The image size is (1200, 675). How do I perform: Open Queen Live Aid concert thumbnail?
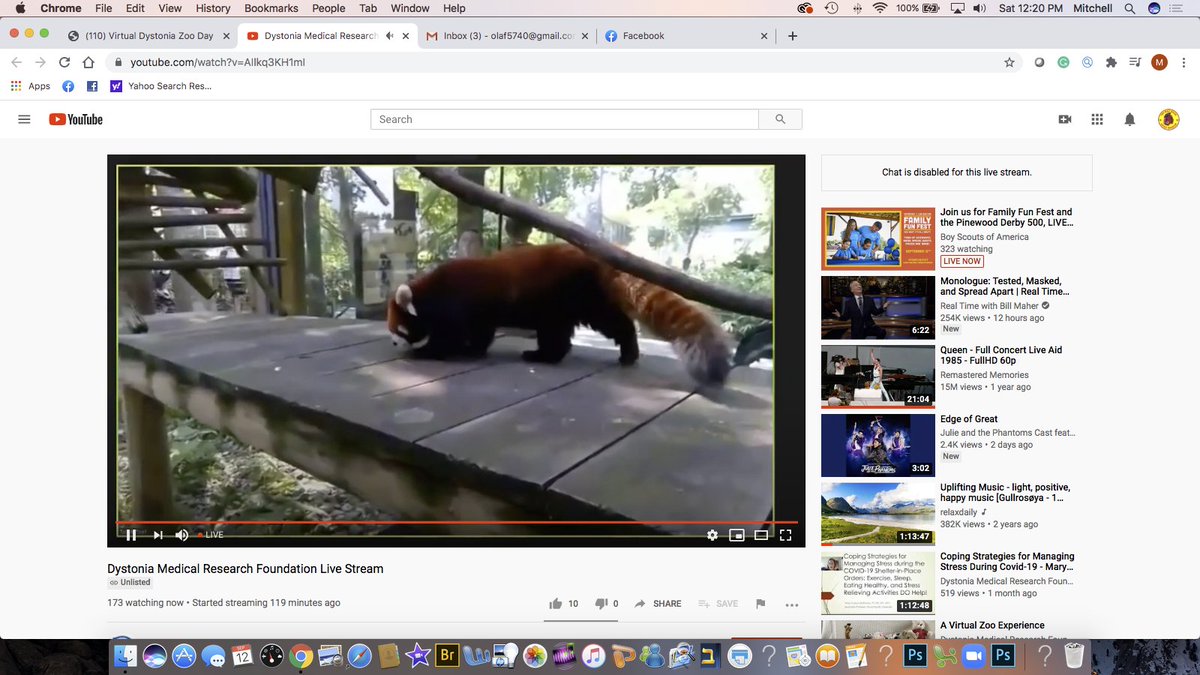(x=878, y=376)
